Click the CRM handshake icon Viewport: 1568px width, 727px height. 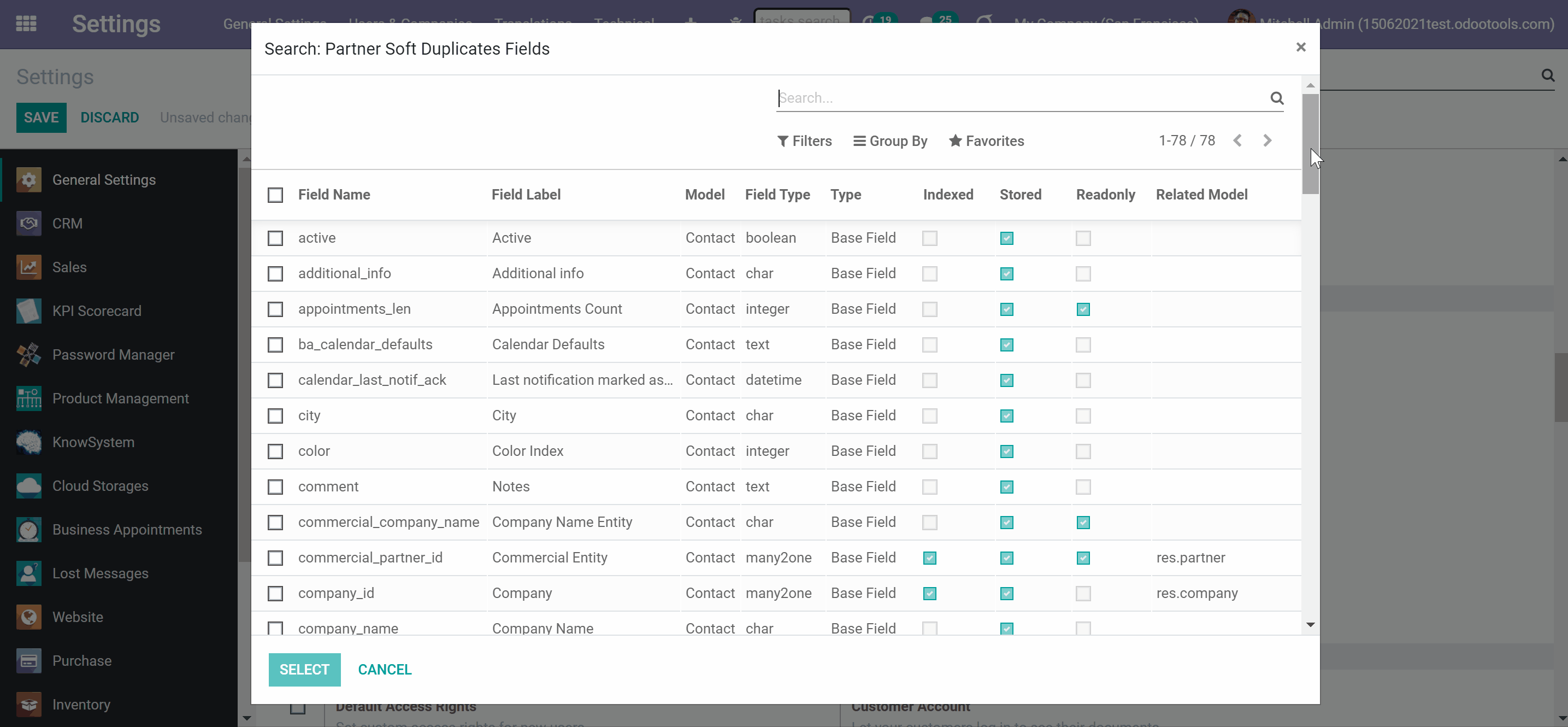(28, 224)
